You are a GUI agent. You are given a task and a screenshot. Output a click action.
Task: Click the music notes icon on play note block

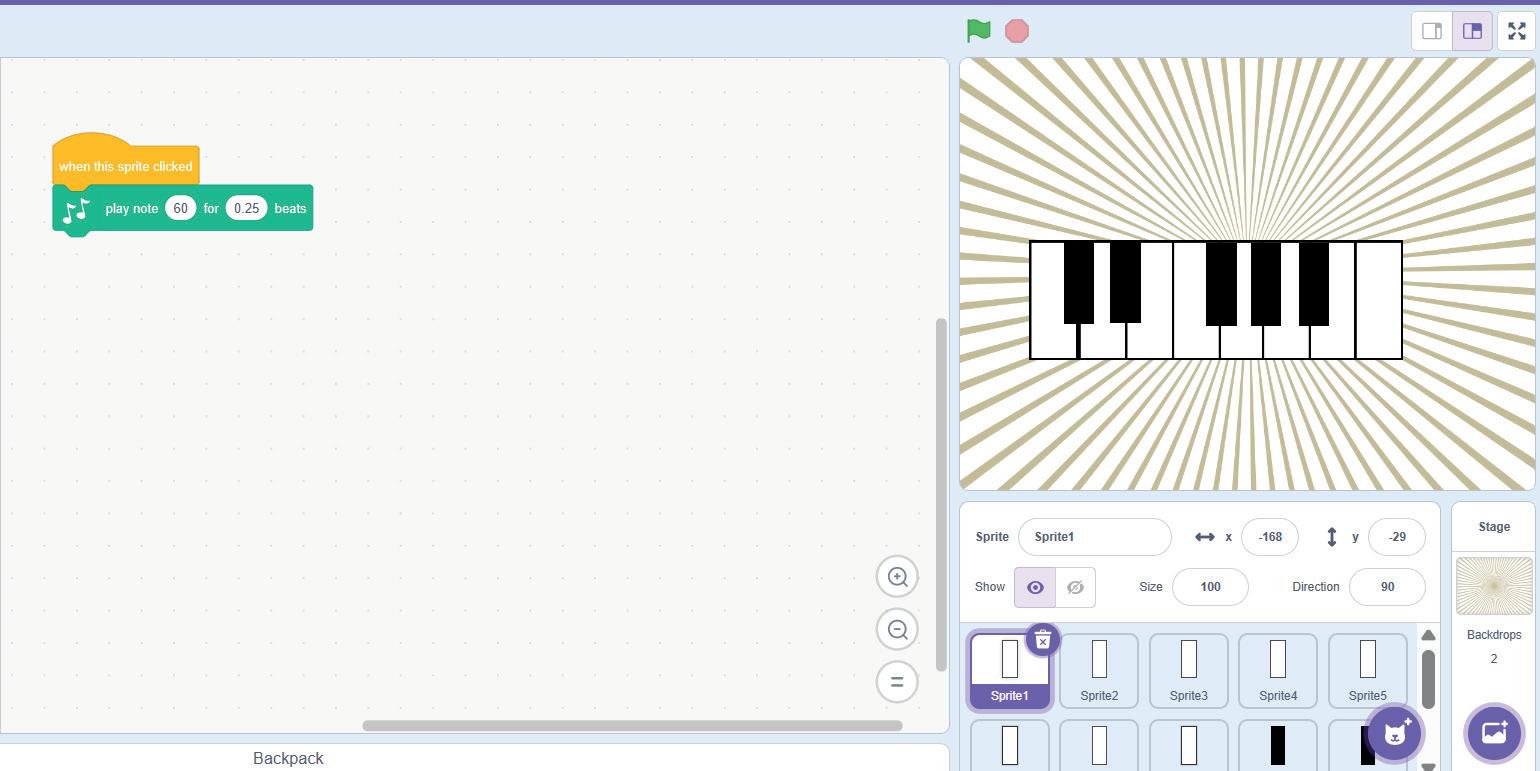pos(76,209)
